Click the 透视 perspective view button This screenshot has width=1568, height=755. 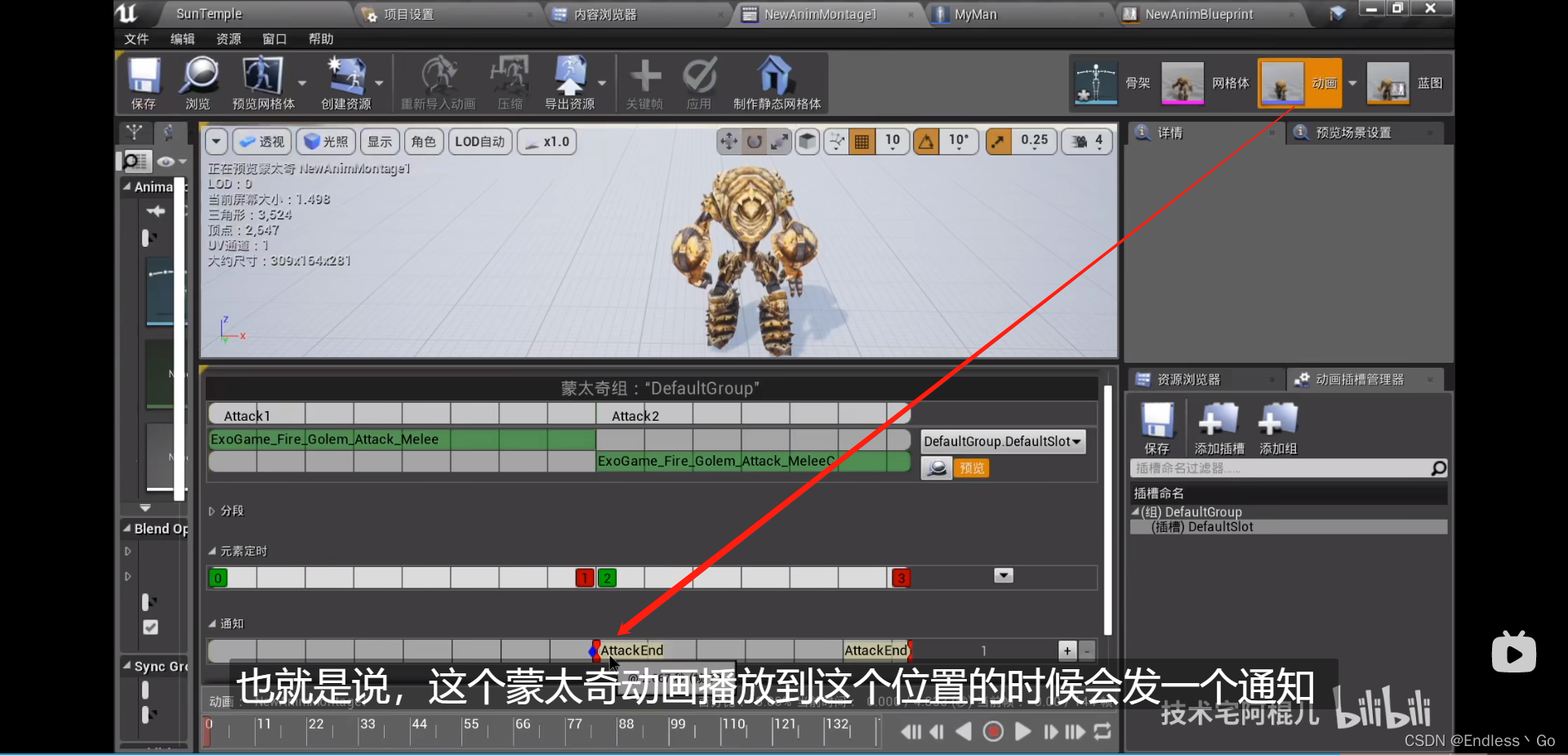262,141
